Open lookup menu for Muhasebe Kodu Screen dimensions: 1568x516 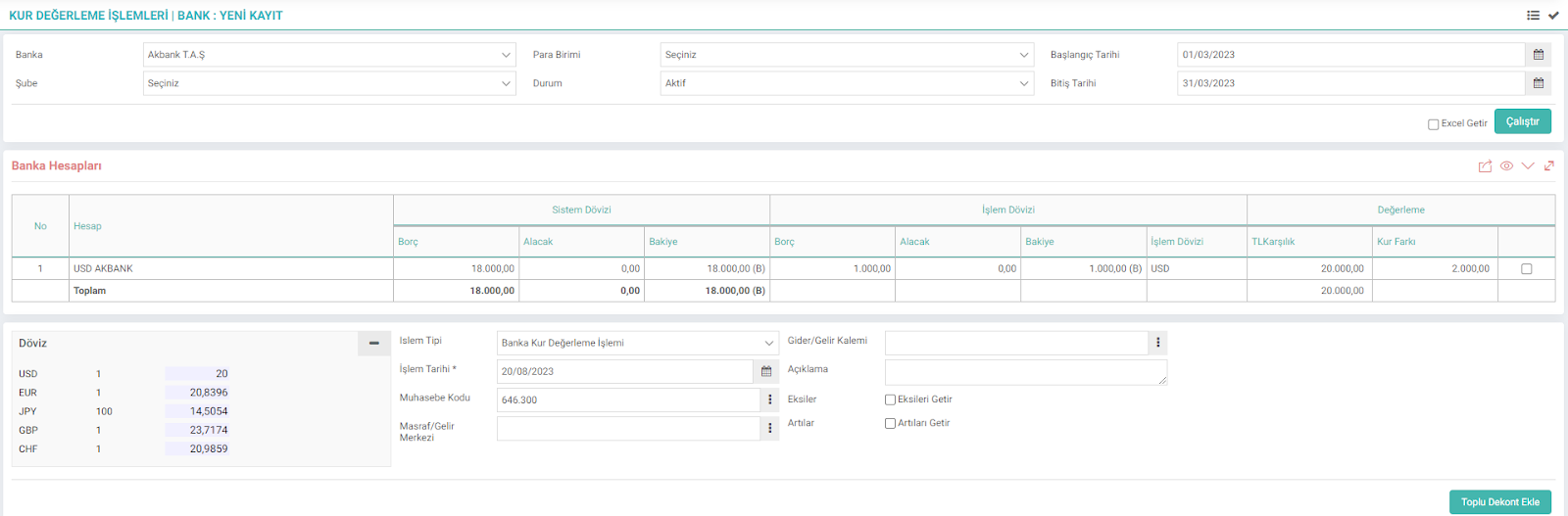tap(770, 399)
